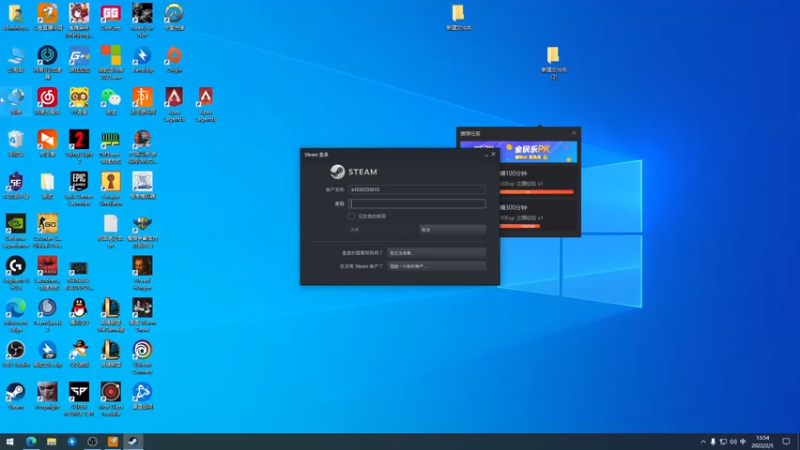Viewport: 800px width, 450px height.
Task: Close the recommended tasks popup
Action: [x=574, y=133]
